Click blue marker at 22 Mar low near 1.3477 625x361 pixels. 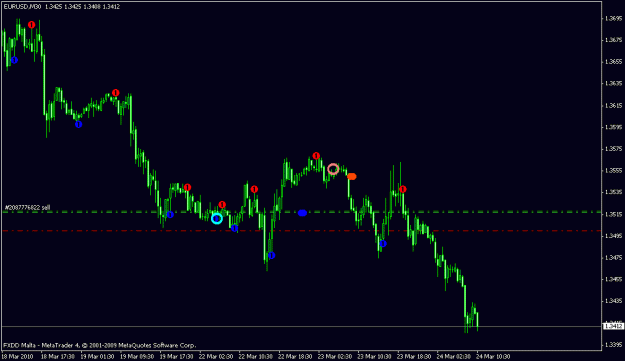coord(271,255)
